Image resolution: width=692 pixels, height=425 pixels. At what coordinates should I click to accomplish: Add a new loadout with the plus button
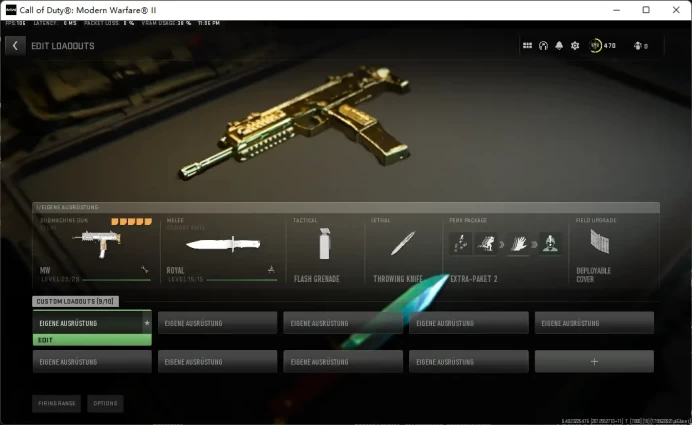(x=594, y=361)
